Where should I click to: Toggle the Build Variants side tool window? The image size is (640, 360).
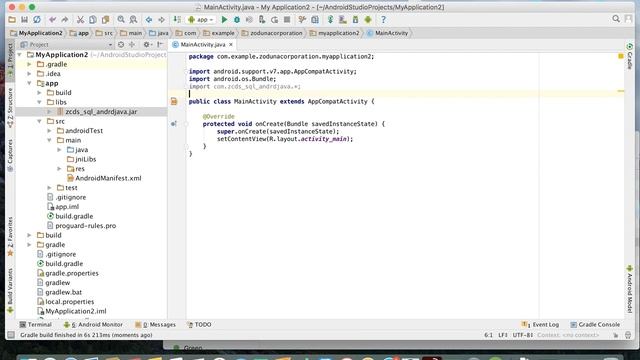11,291
